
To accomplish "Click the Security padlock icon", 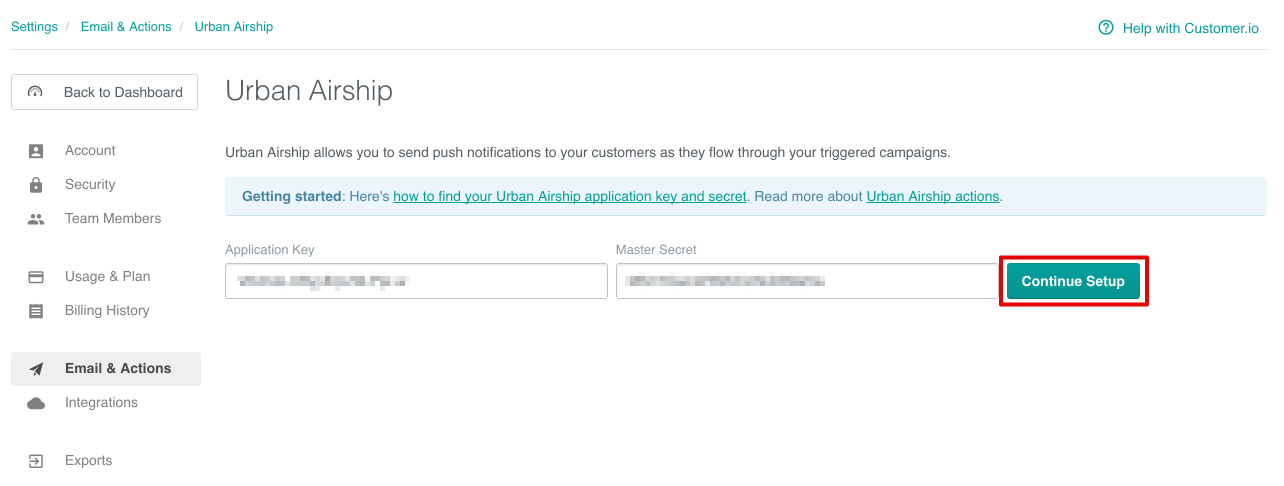I will pyautogui.click(x=36, y=185).
